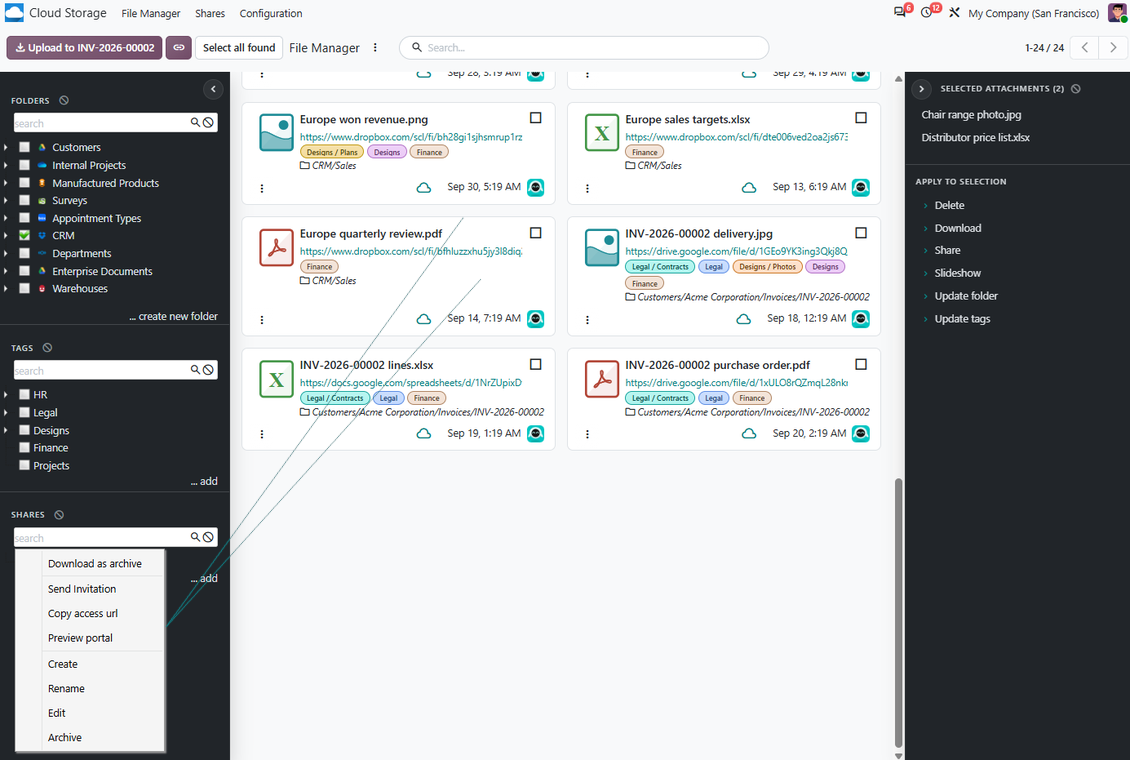Open the Configuration top menu
The image size is (1130, 760).
(271, 13)
